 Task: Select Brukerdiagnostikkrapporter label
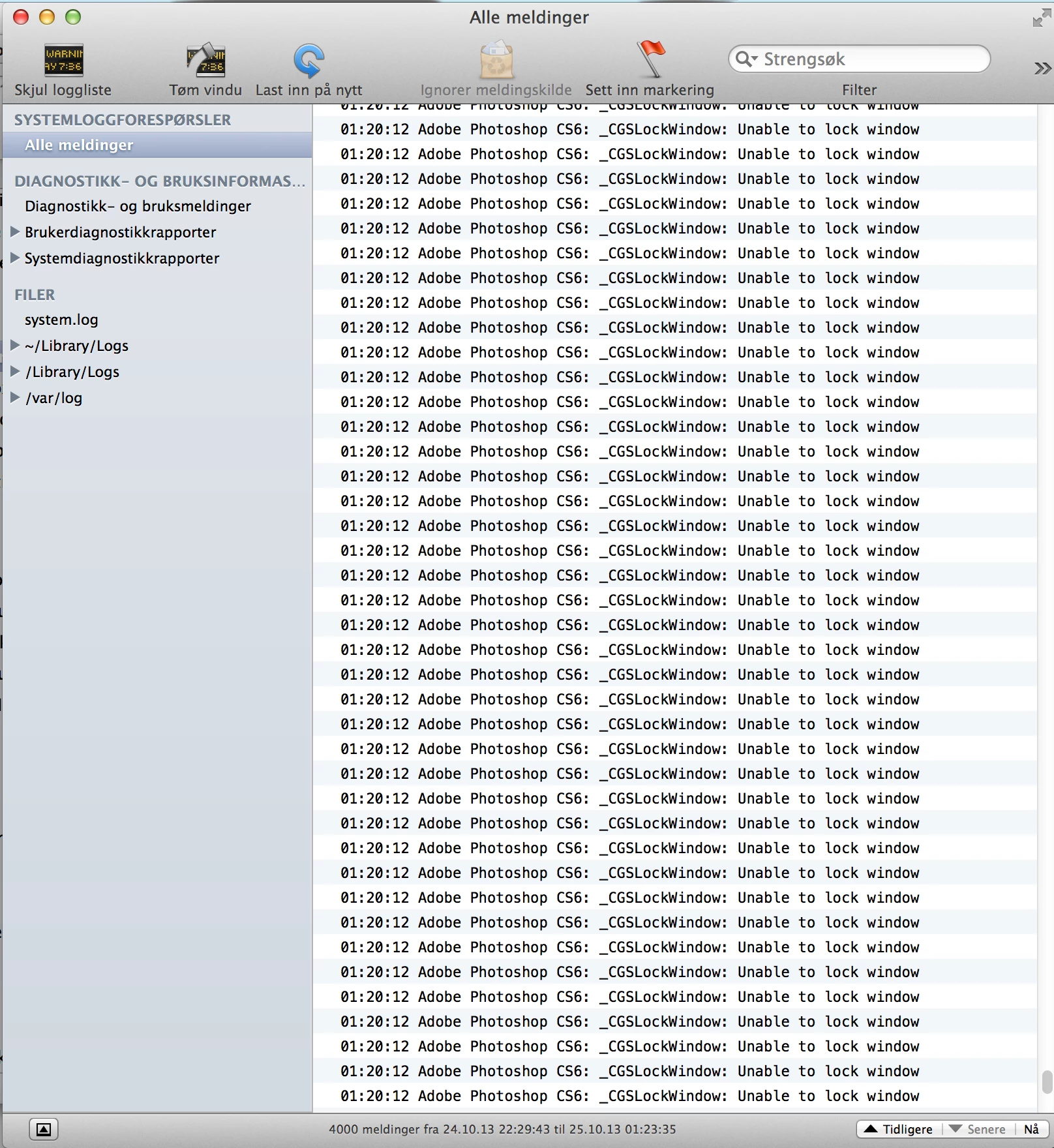pyautogui.click(x=120, y=232)
